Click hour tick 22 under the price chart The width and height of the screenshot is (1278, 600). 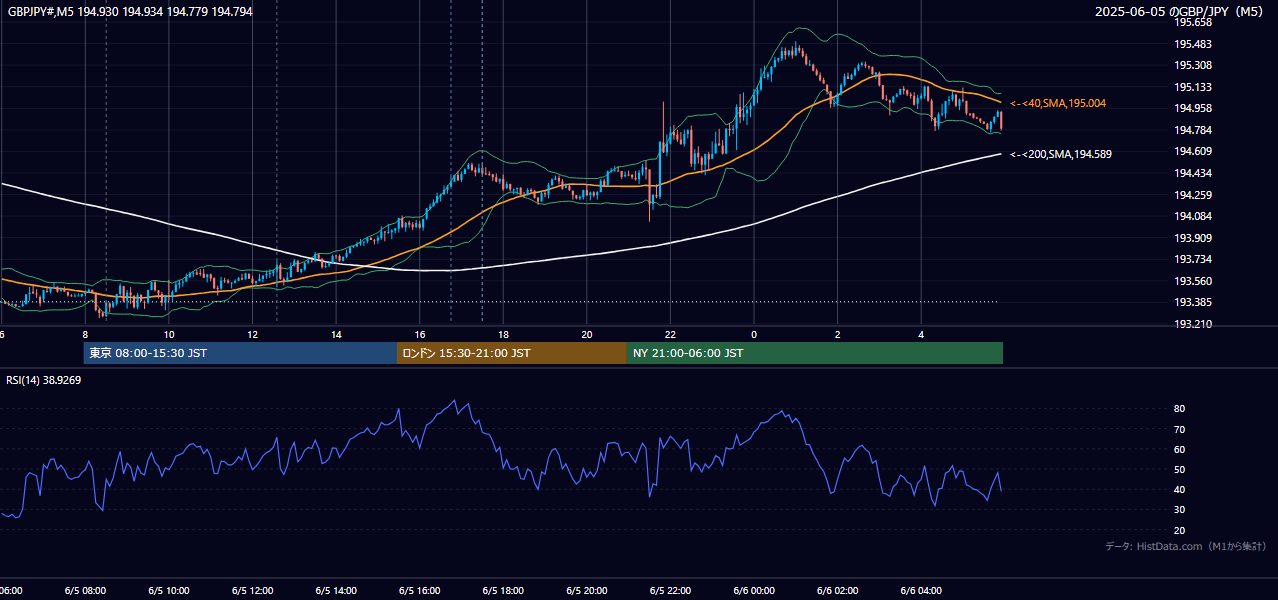pos(670,334)
